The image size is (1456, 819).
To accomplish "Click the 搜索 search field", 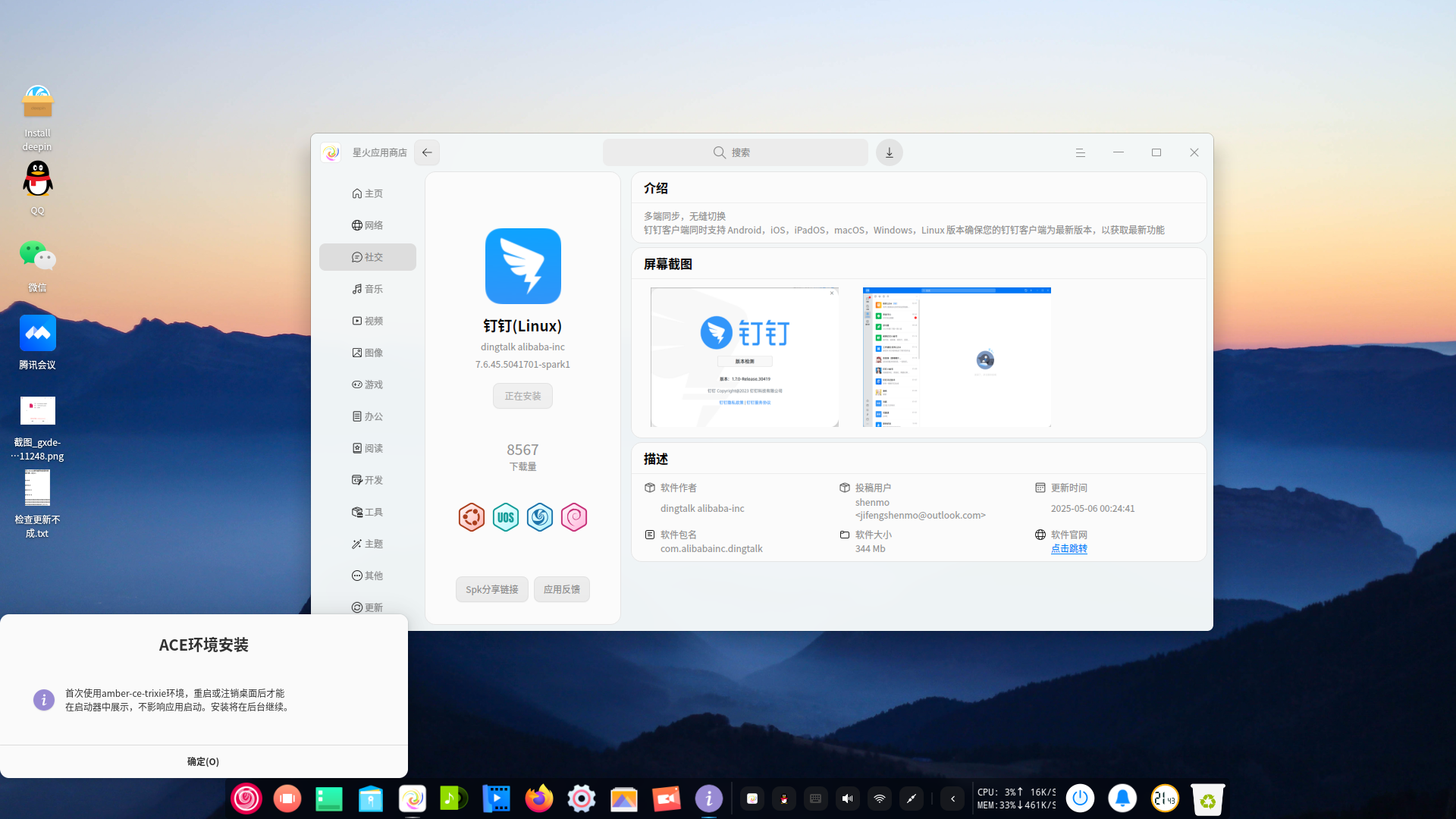I will [x=736, y=152].
